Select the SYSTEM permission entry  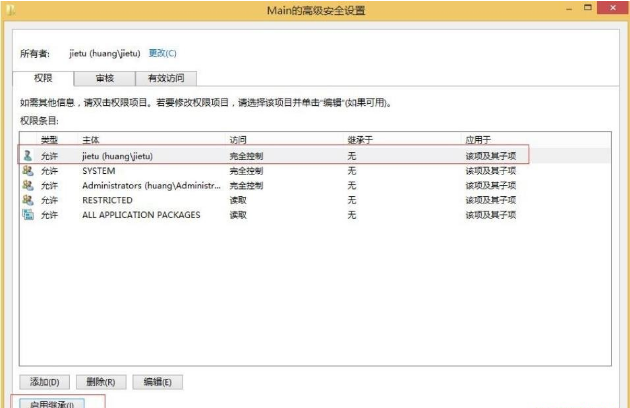(x=315, y=170)
